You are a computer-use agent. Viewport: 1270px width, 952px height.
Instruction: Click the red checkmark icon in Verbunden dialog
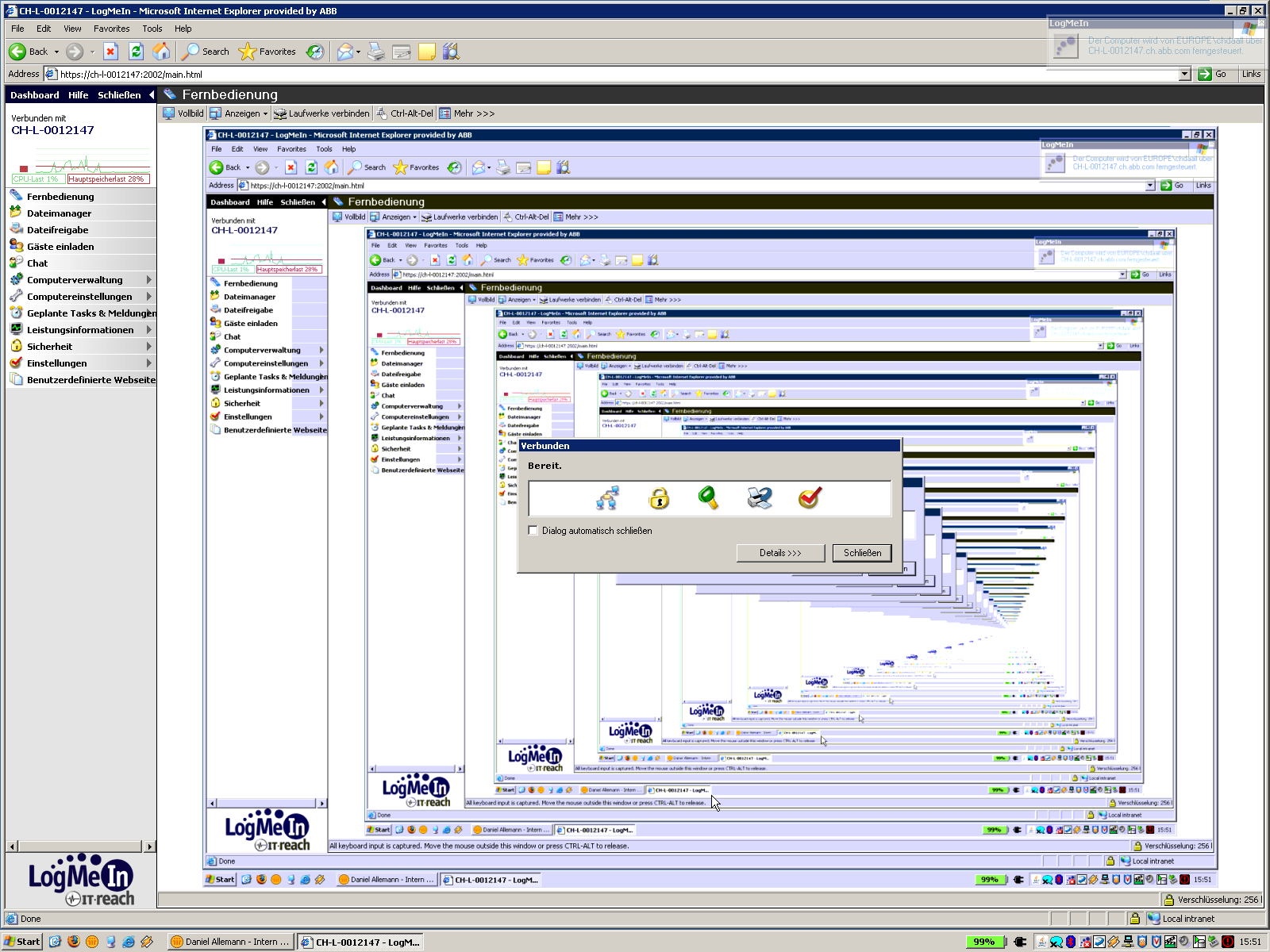coord(810,498)
